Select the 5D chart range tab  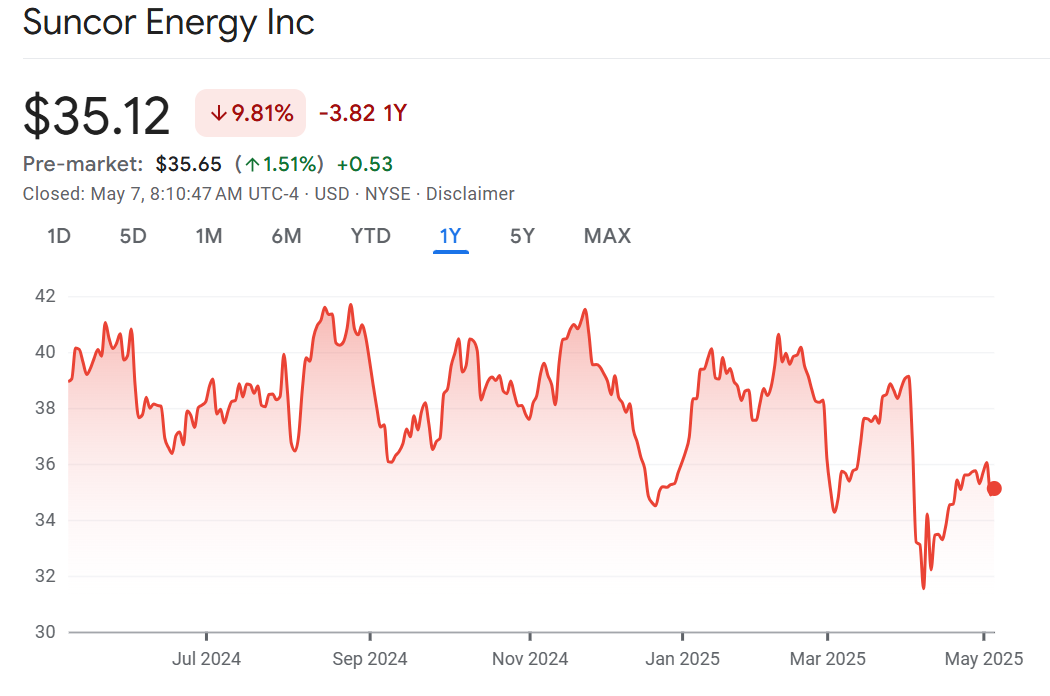pos(133,236)
